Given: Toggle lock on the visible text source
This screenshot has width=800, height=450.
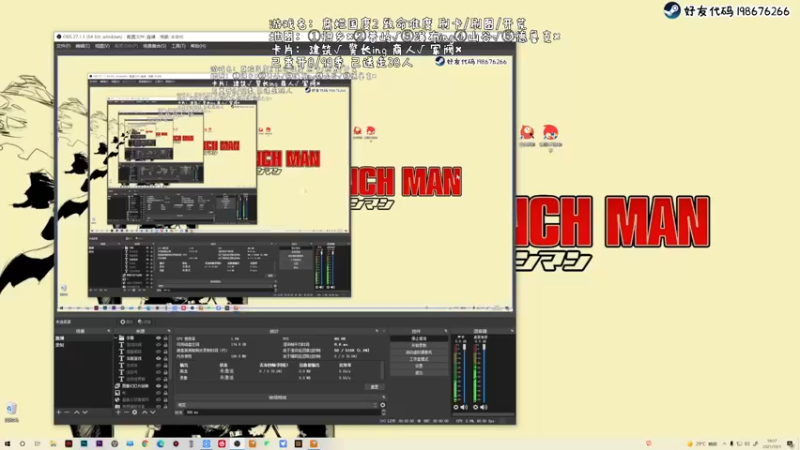Looking at the screenshot, I should click(165, 359).
